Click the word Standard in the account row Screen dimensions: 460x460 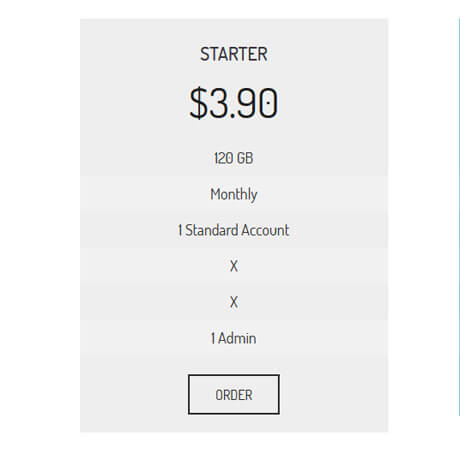tap(211, 230)
